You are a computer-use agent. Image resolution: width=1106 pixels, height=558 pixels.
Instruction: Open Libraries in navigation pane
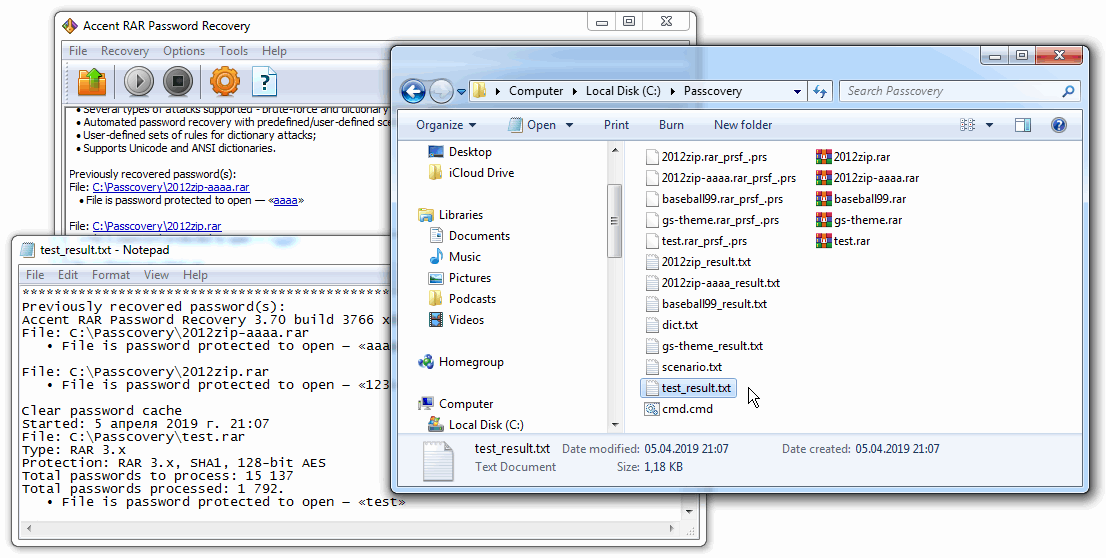click(451, 215)
